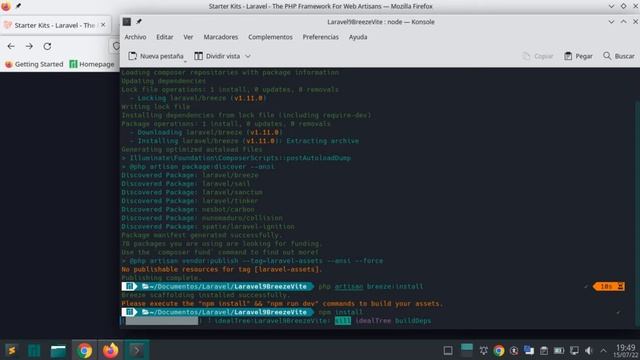This screenshot has width=640, height=360.
Task: Minimize the Konsole window
Action: [x=611, y=22]
